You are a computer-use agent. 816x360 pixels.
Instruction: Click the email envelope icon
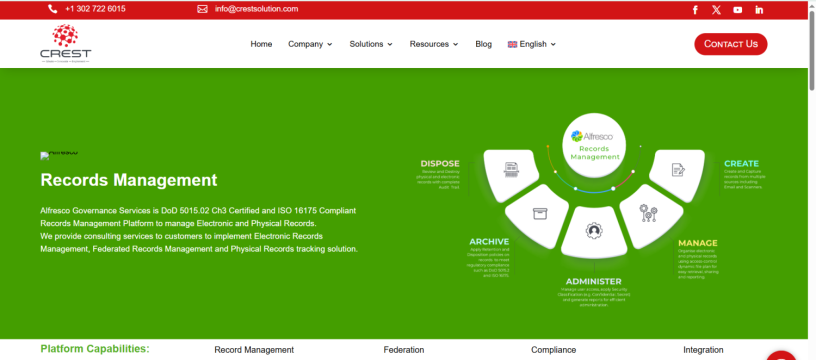(202, 9)
